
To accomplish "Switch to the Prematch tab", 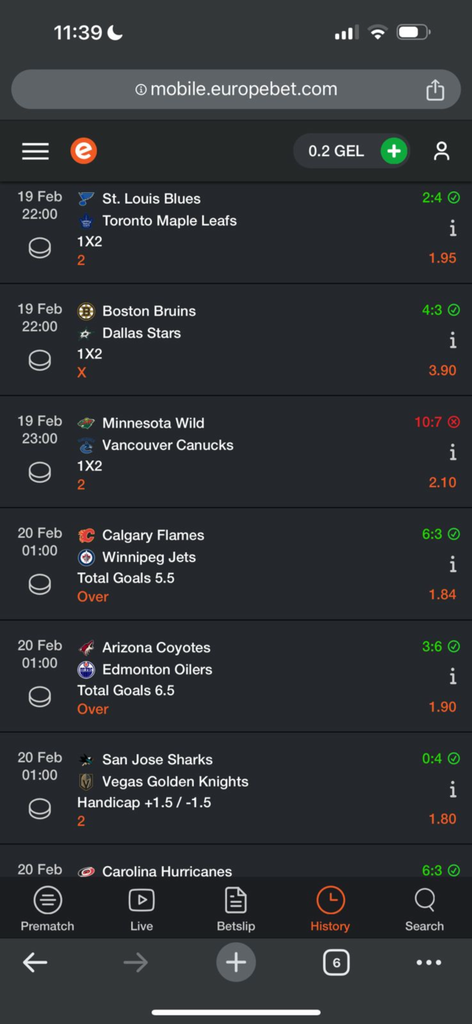I will tap(47, 910).
